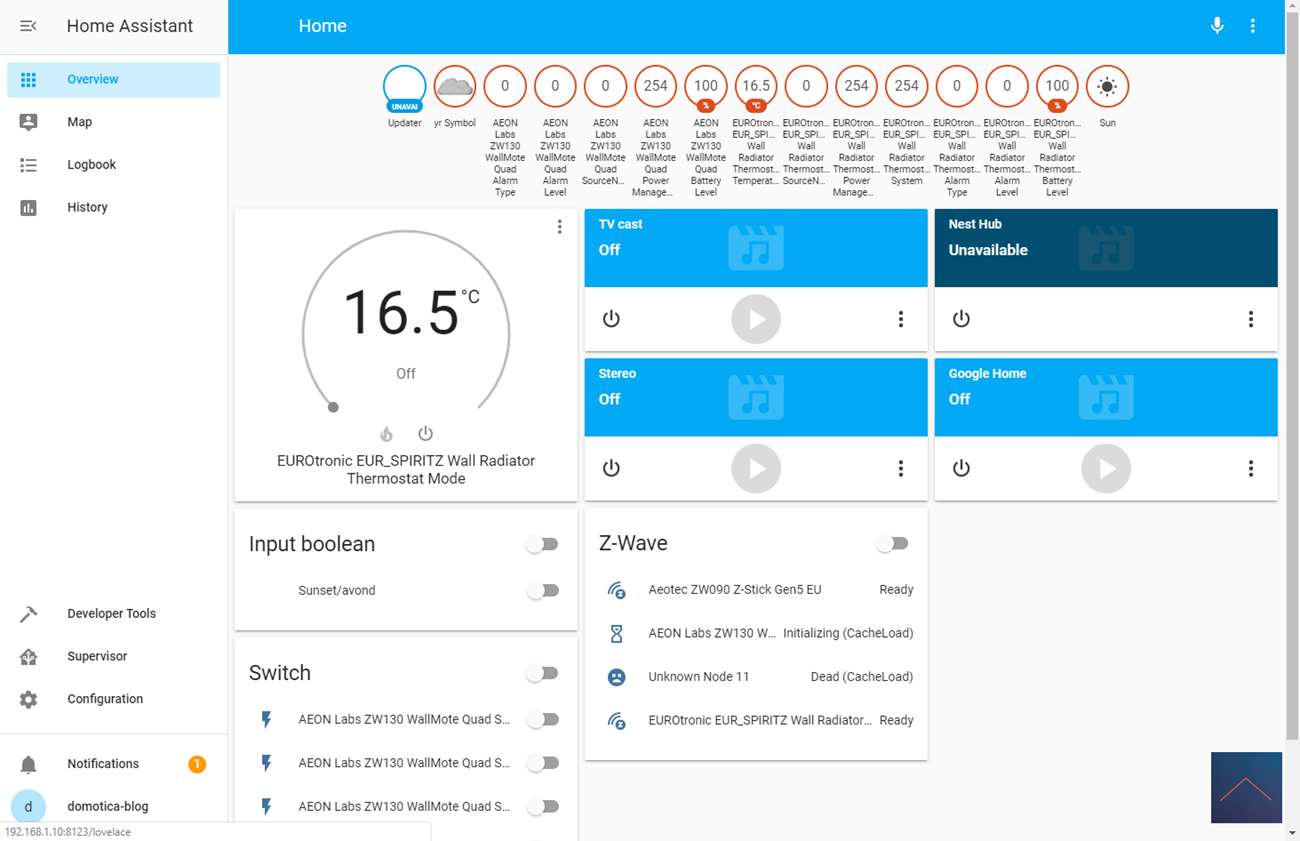
Task: Open Logbook in the sidebar
Action: 91,165
